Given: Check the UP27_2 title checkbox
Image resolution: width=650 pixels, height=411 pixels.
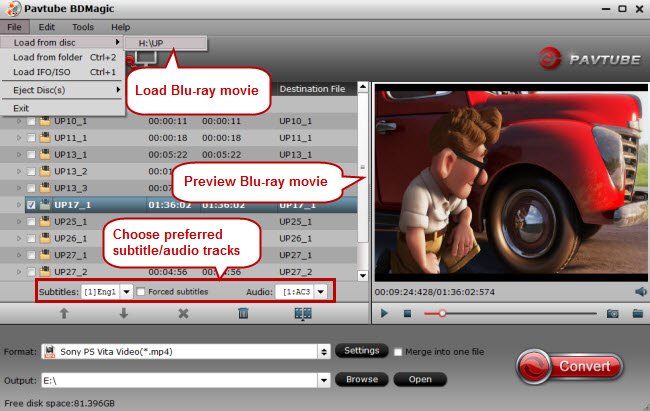Looking at the screenshot, I should (x=31, y=272).
